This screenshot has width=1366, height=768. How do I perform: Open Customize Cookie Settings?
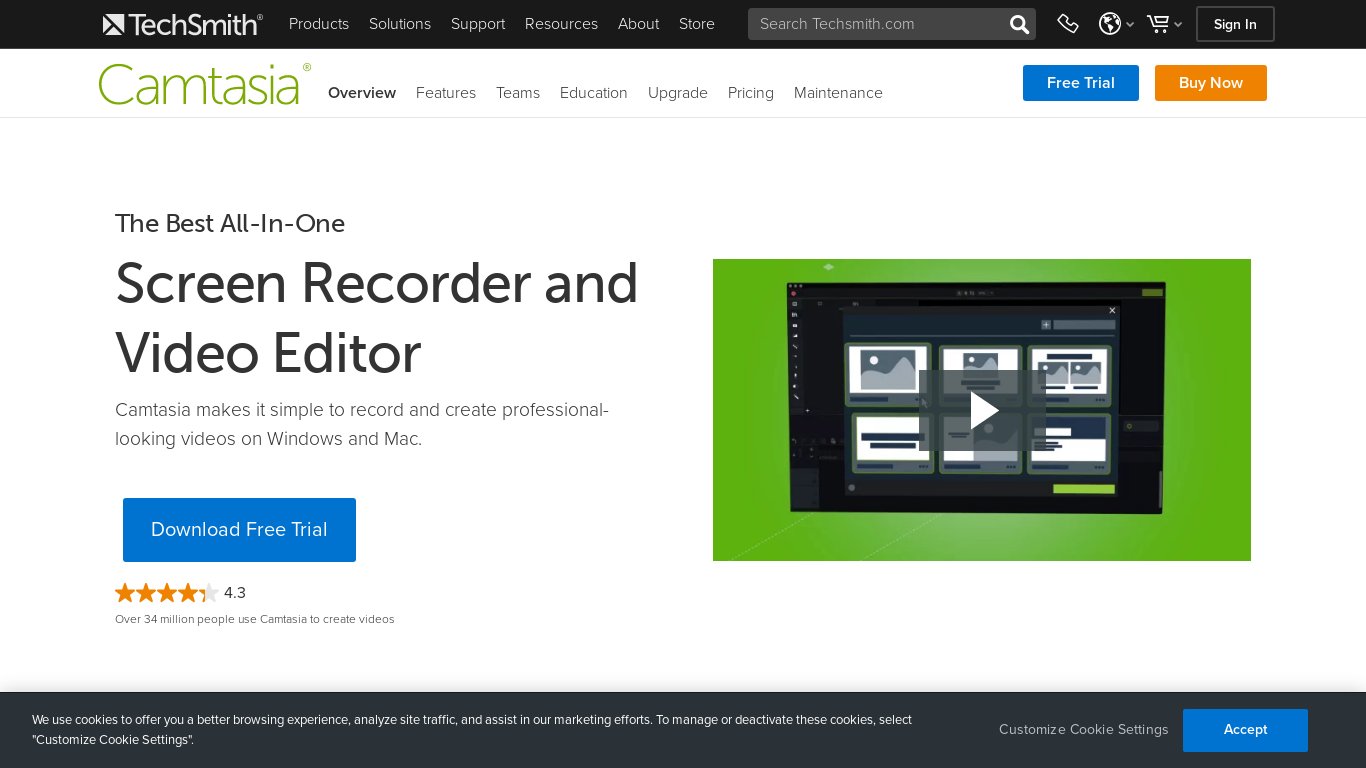pos(1084,730)
